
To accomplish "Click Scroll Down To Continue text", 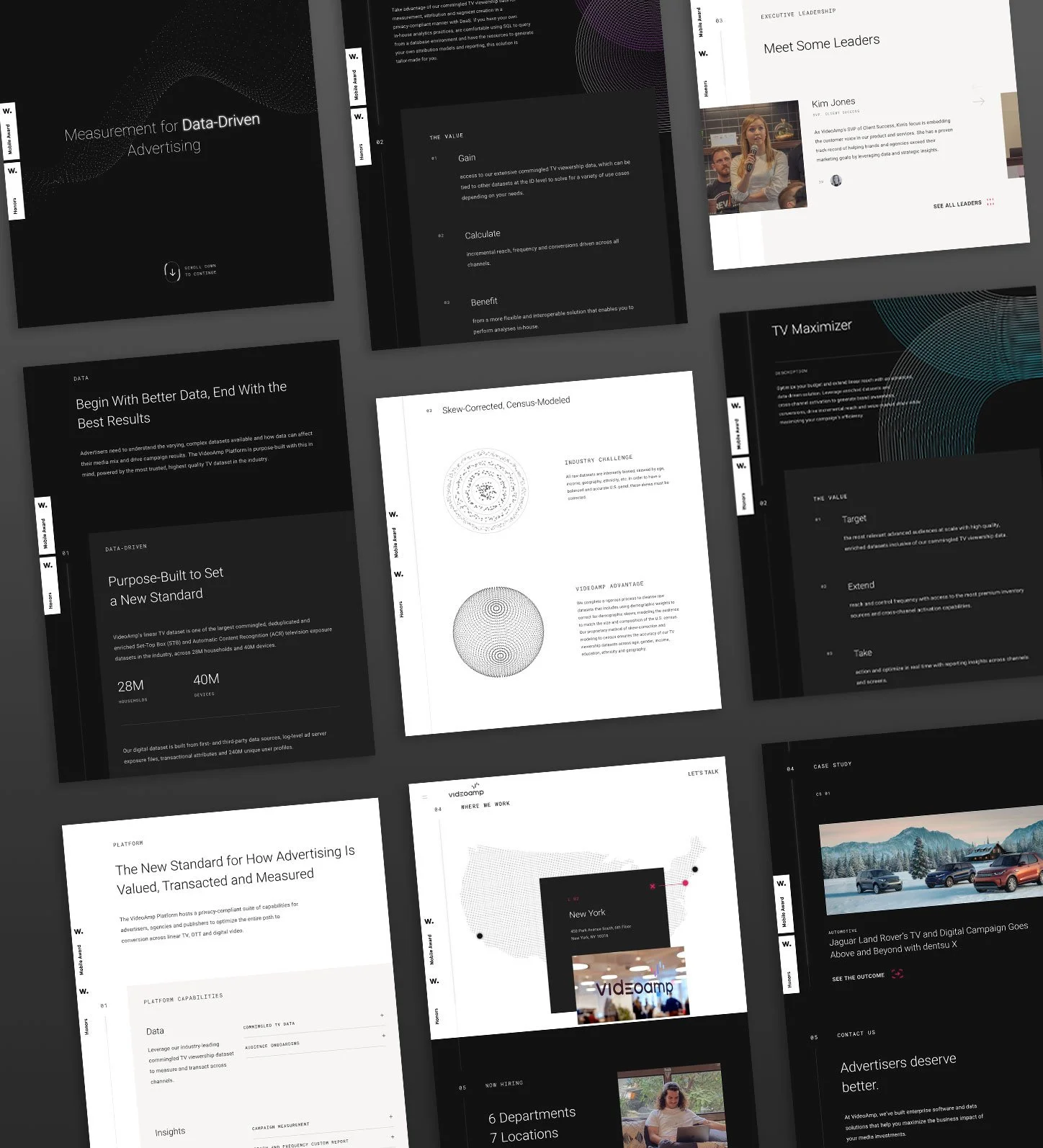I will [200, 270].
